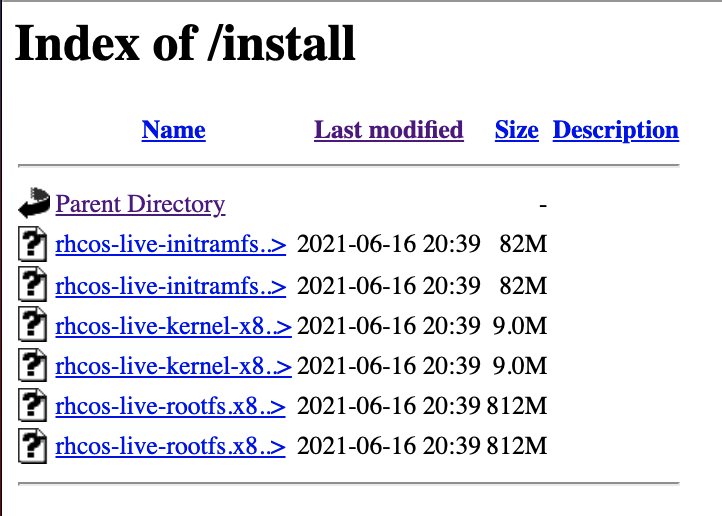Open the Parent Directory link
This screenshot has width=722, height=516.
pyautogui.click(x=140, y=204)
